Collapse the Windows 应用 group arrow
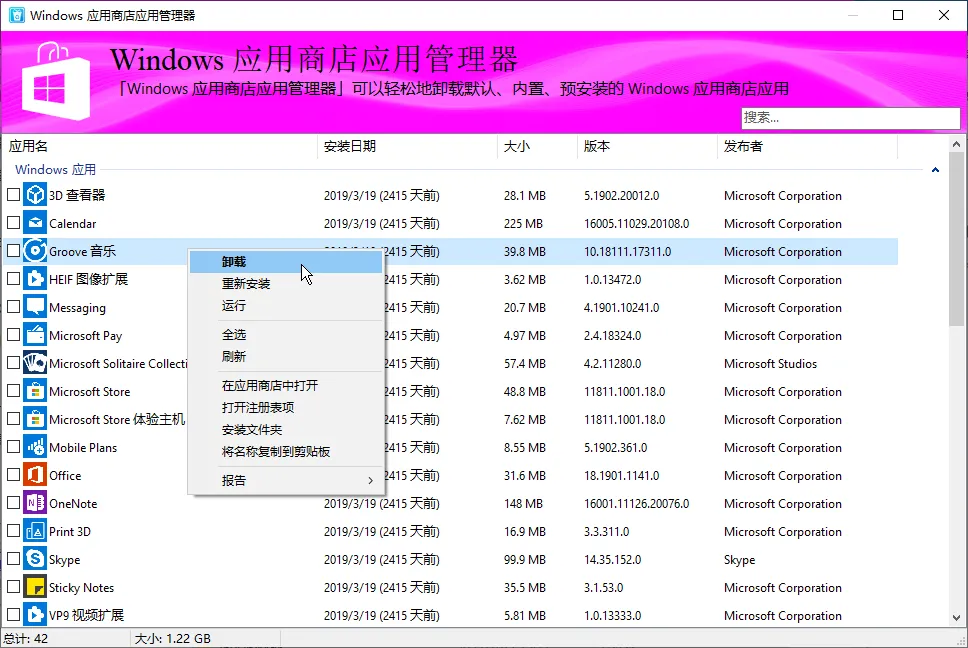The width and height of the screenshot is (968, 648). pyautogui.click(x=935, y=170)
